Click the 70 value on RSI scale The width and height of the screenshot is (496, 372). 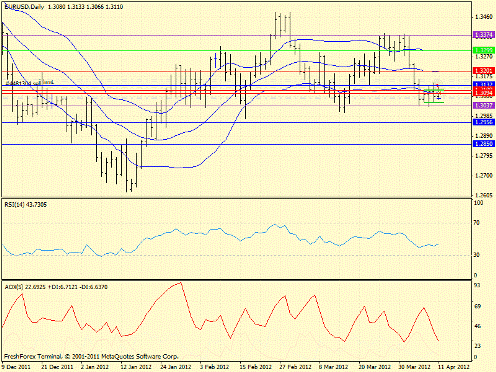tap(477, 223)
